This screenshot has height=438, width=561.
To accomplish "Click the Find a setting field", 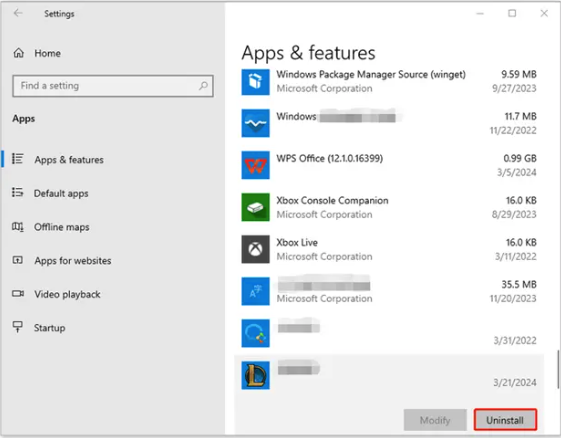I will coord(113,86).
